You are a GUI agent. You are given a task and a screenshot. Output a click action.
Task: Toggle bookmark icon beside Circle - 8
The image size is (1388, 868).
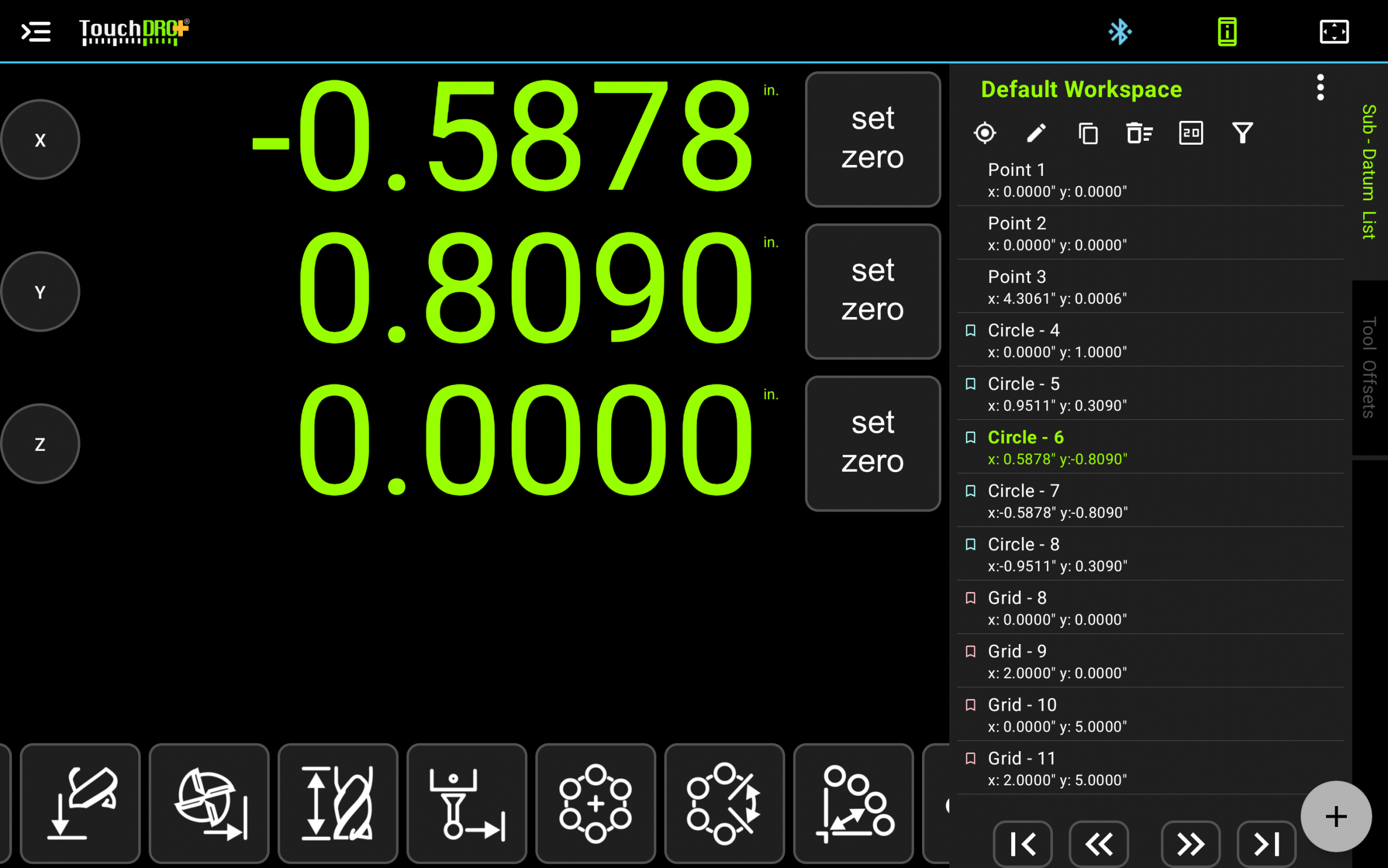click(971, 545)
